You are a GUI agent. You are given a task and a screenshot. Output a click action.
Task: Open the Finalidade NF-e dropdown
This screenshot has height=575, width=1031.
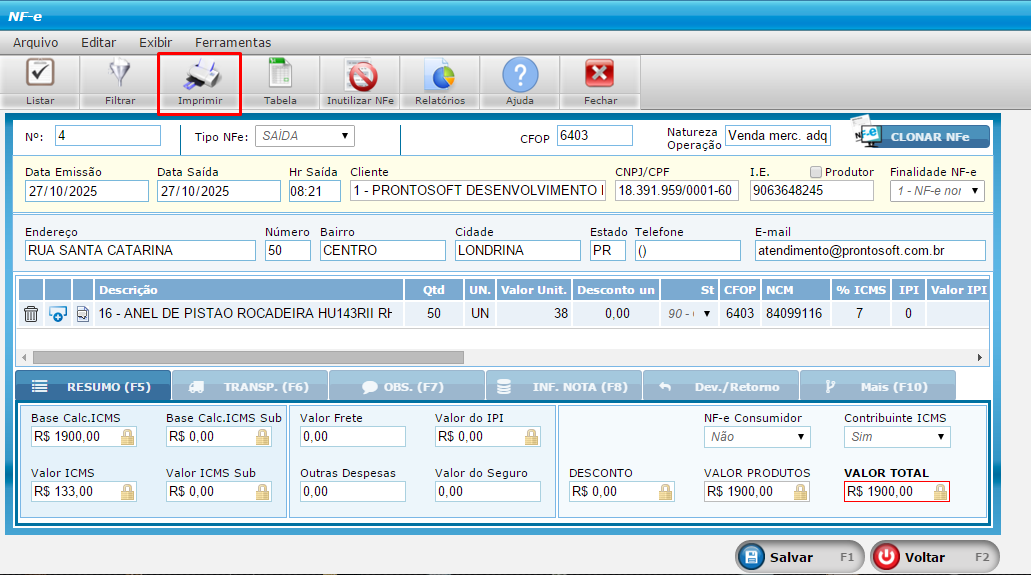(x=936, y=190)
